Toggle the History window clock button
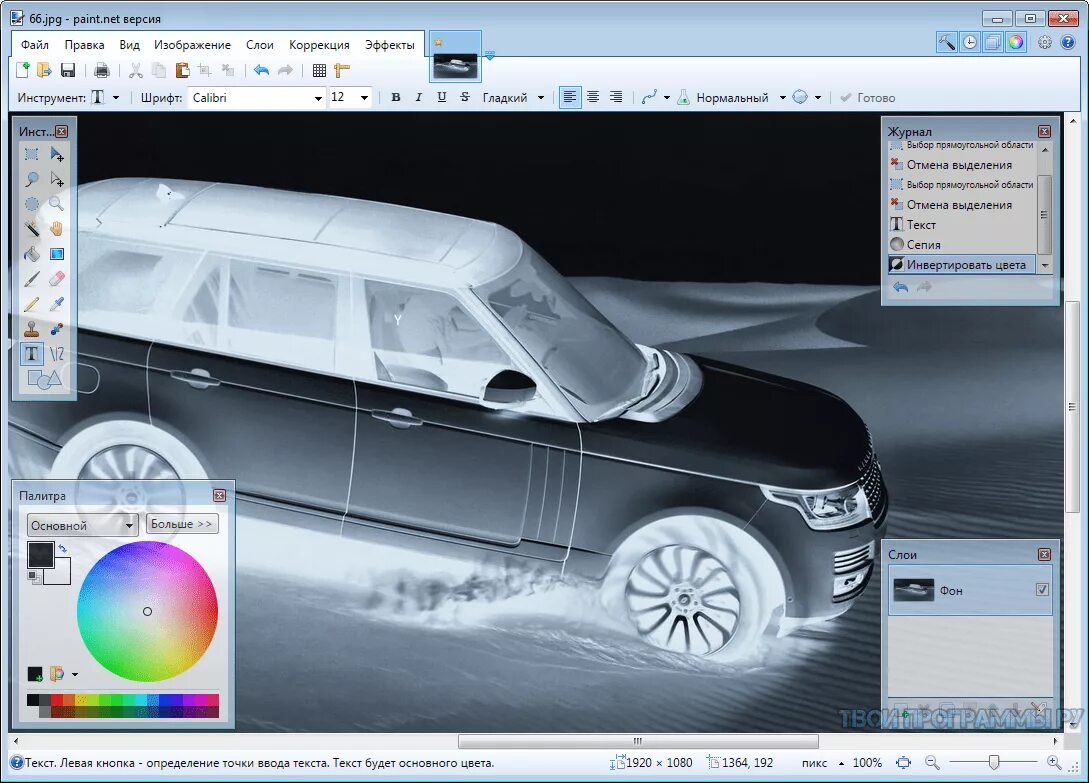The height and width of the screenshot is (783, 1089). pos(970,42)
